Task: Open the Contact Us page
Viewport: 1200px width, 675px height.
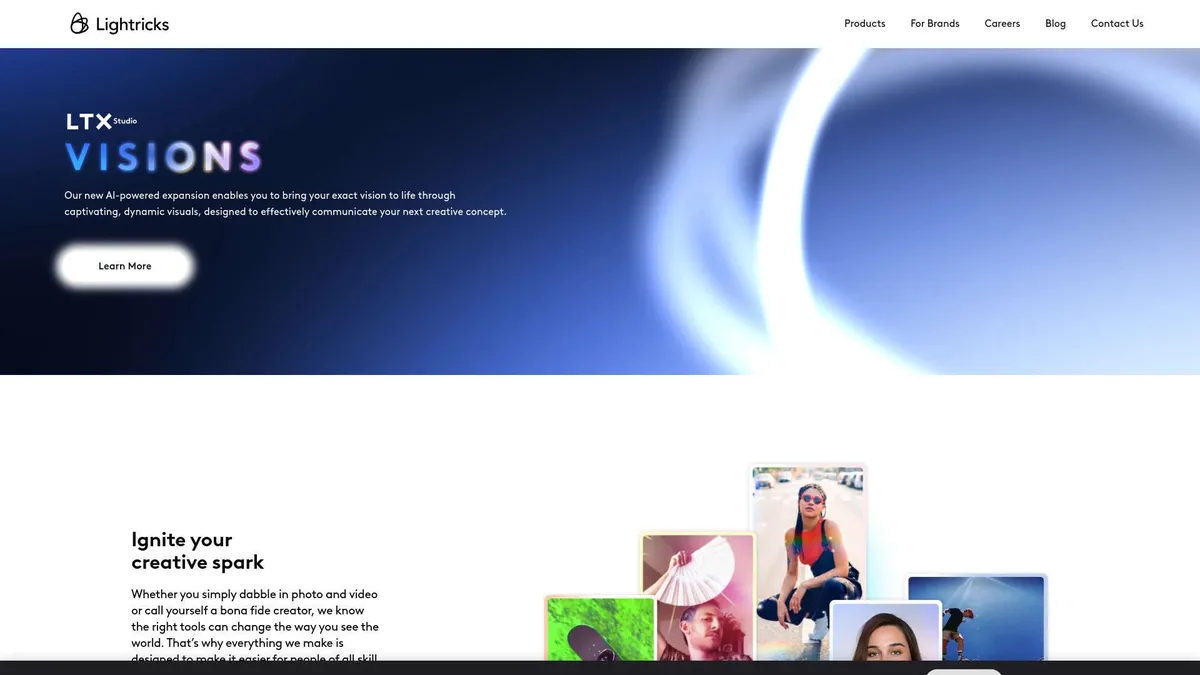Action: pyautogui.click(x=1117, y=23)
